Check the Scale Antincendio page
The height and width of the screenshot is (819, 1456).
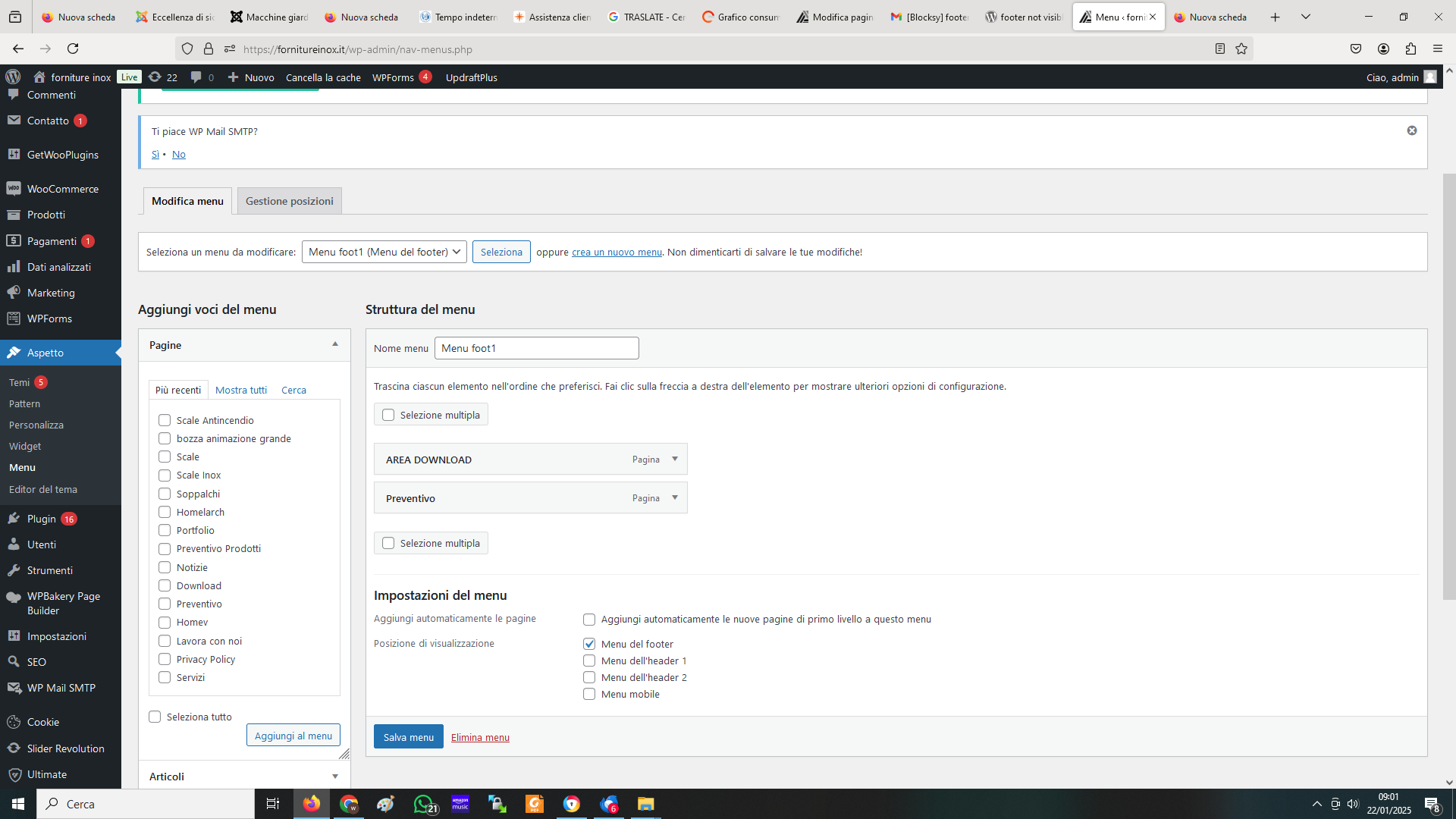pos(165,420)
